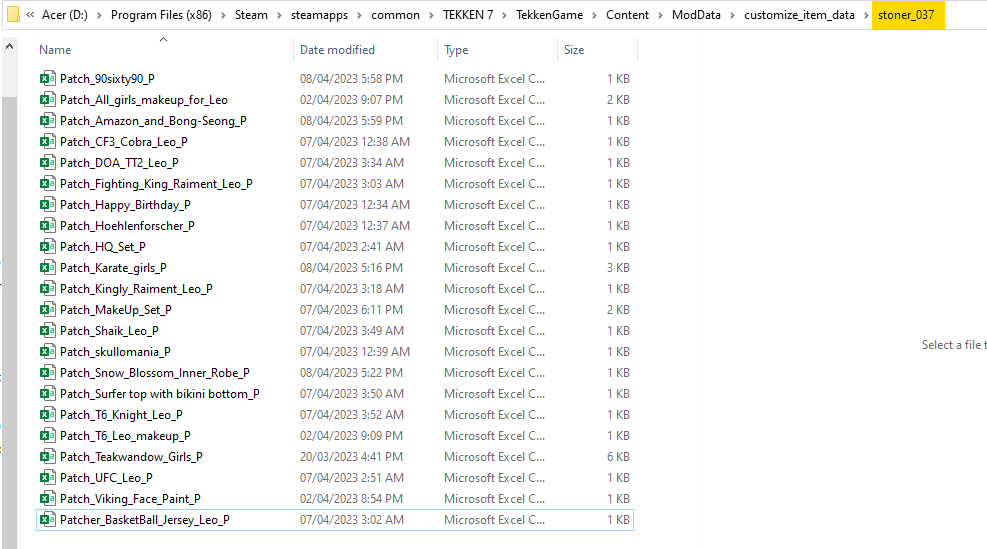Sort files by the Name column header
This screenshot has height=549, width=987.
coord(55,50)
